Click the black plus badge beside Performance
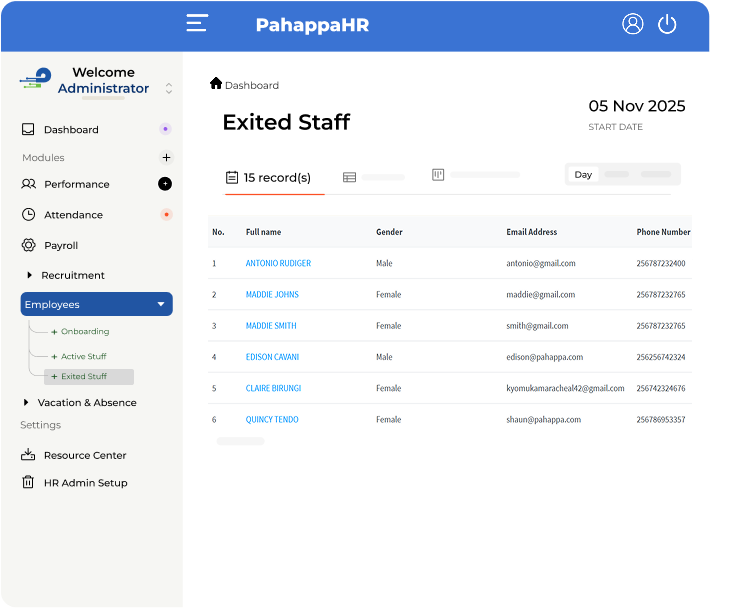The height and width of the screenshot is (608, 748). [x=165, y=184]
